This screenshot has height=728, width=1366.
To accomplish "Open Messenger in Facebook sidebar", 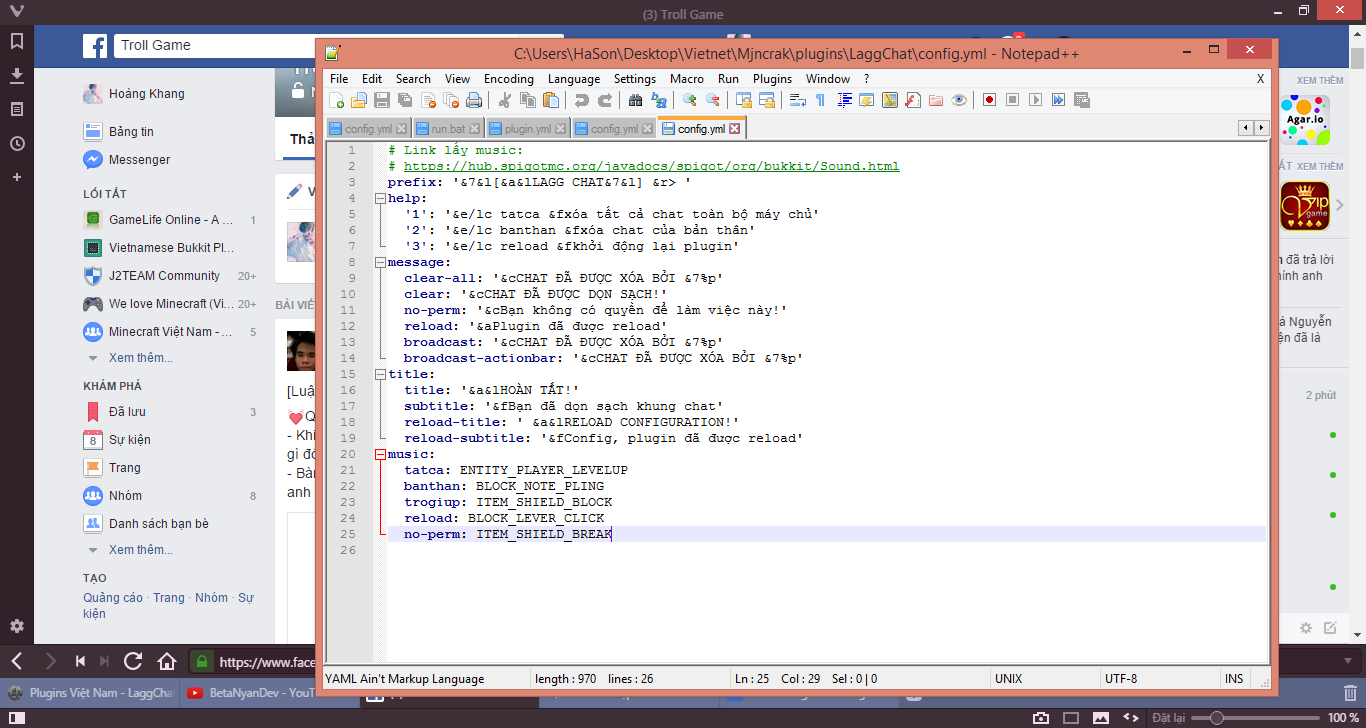I will coord(139,160).
